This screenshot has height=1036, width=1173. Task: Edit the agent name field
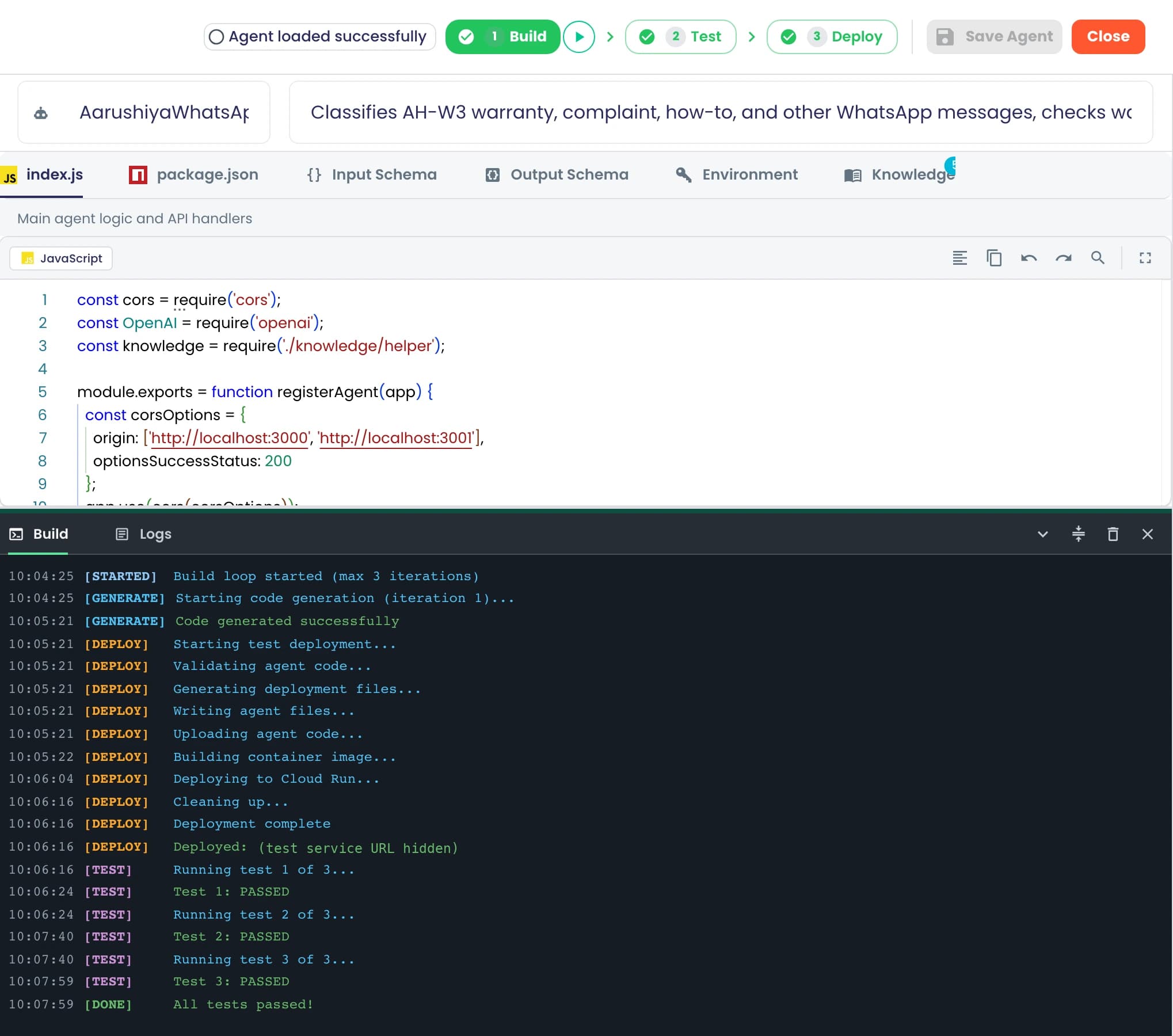point(144,112)
